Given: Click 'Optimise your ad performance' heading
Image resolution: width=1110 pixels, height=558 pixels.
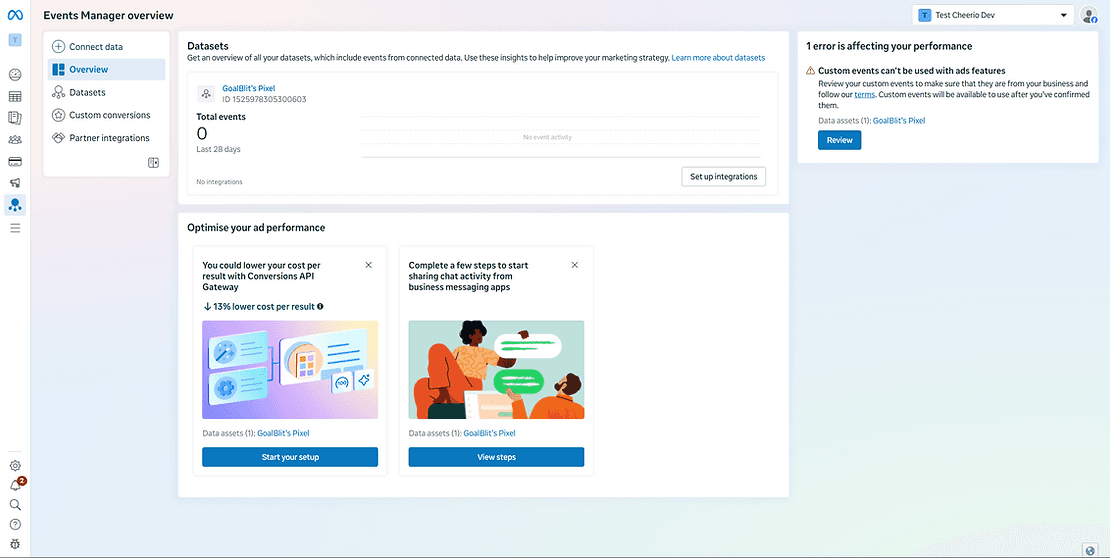Looking at the screenshot, I should click(256, 227).
